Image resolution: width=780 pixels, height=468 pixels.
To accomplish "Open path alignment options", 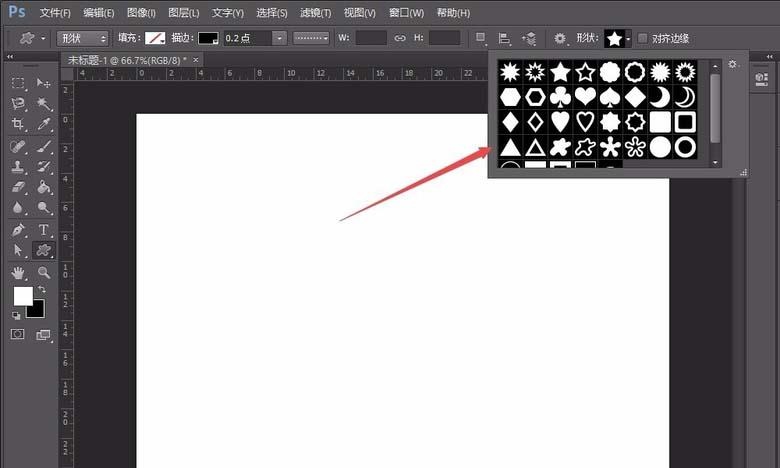I will 504,38.
